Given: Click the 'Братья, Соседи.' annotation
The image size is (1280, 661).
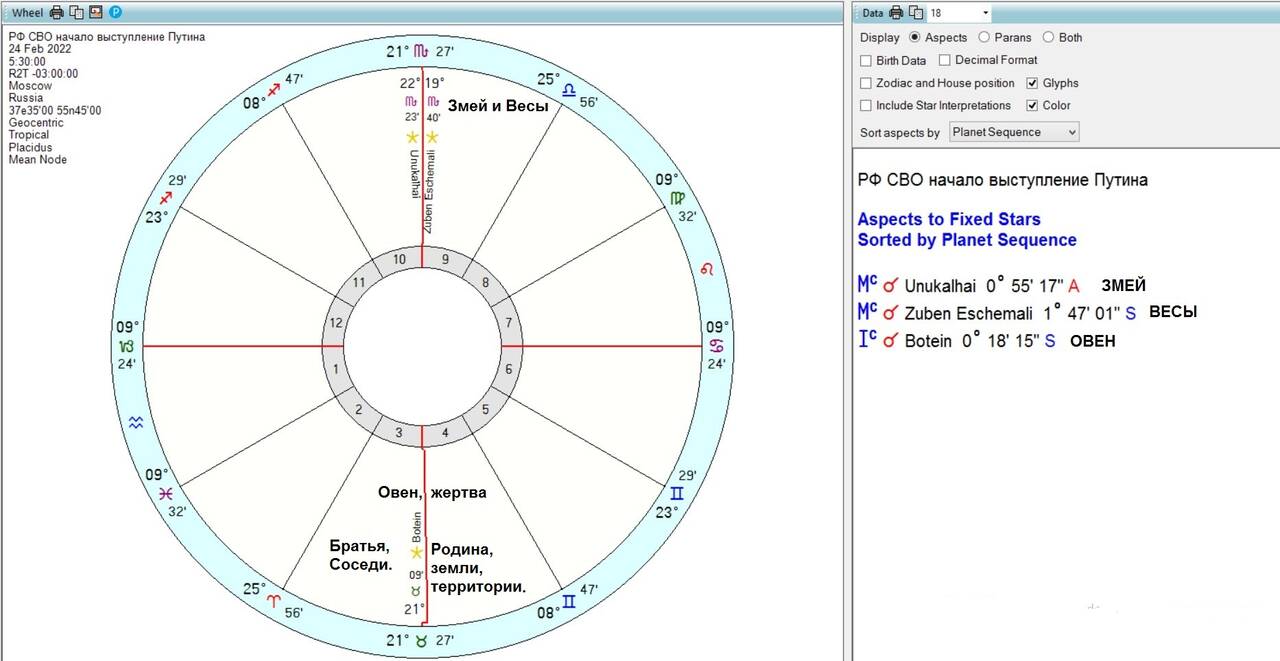Looking at the screenshot, I should (x=360, y=556).
